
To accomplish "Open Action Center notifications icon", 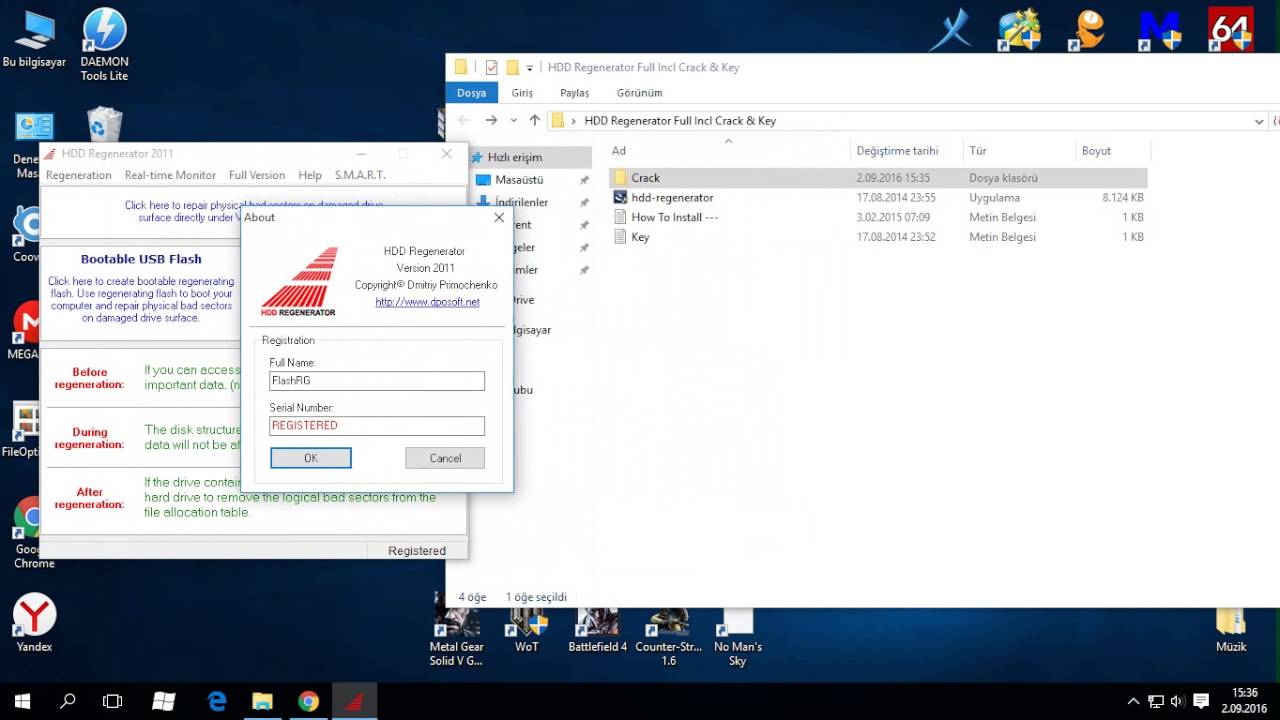I will [1202, 701].
